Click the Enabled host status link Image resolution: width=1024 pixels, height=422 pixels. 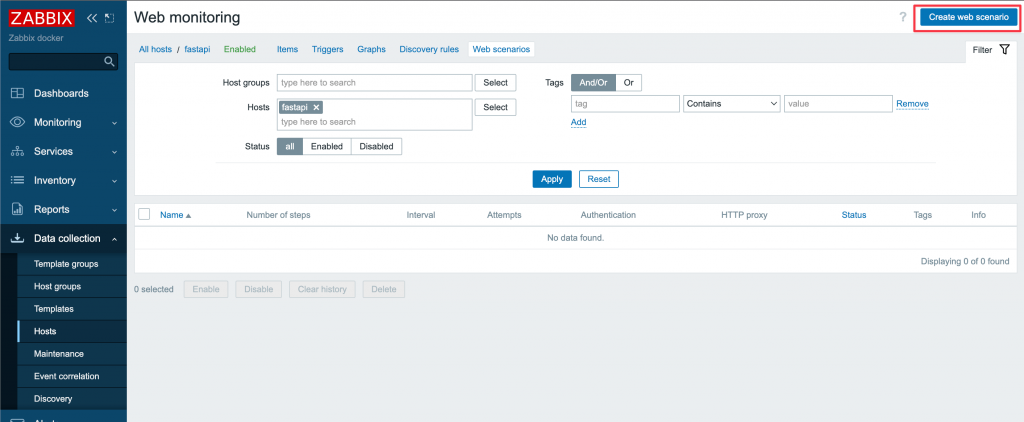240,49
